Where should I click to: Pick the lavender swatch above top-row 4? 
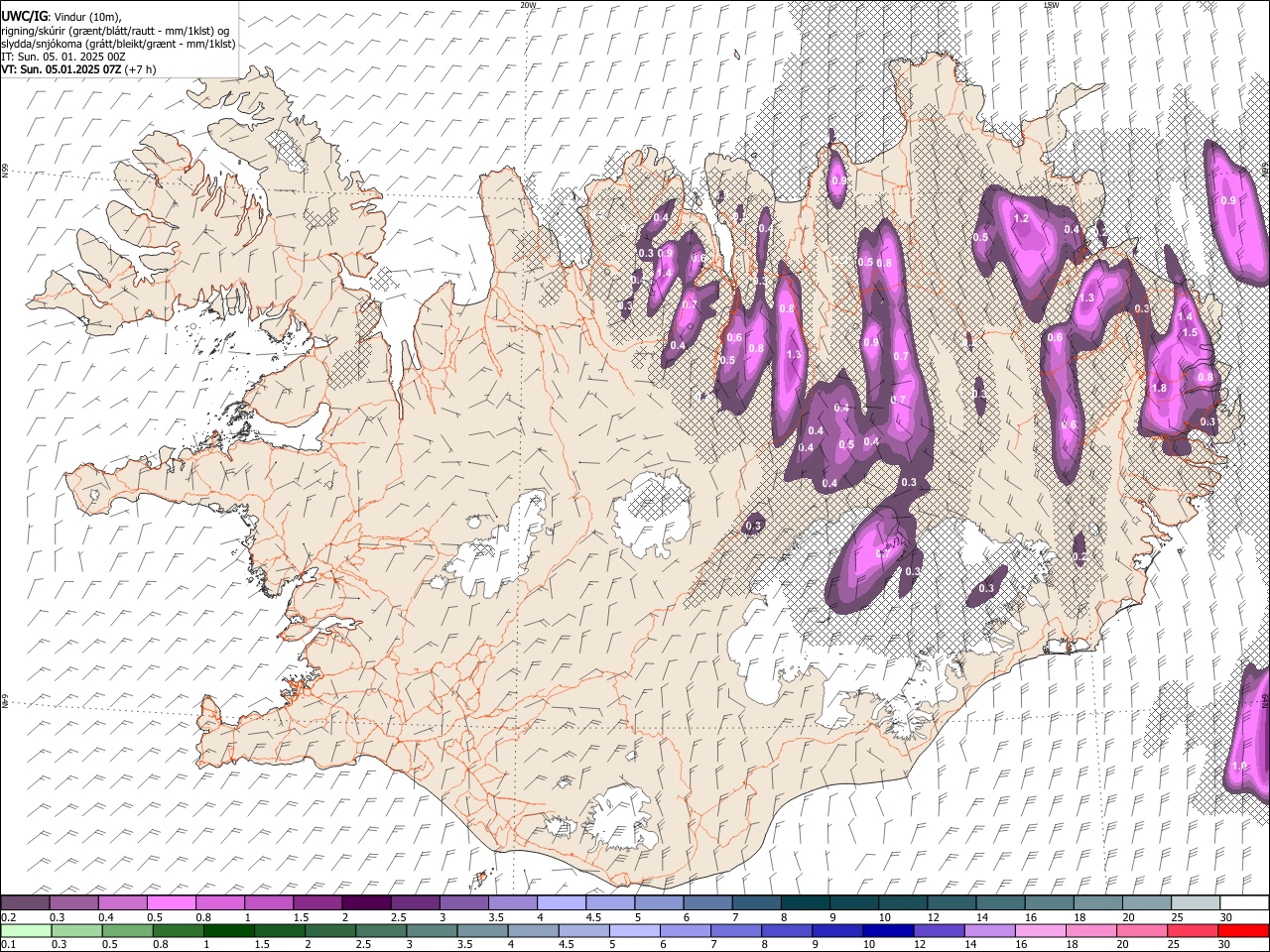click(x=562, y=902)
